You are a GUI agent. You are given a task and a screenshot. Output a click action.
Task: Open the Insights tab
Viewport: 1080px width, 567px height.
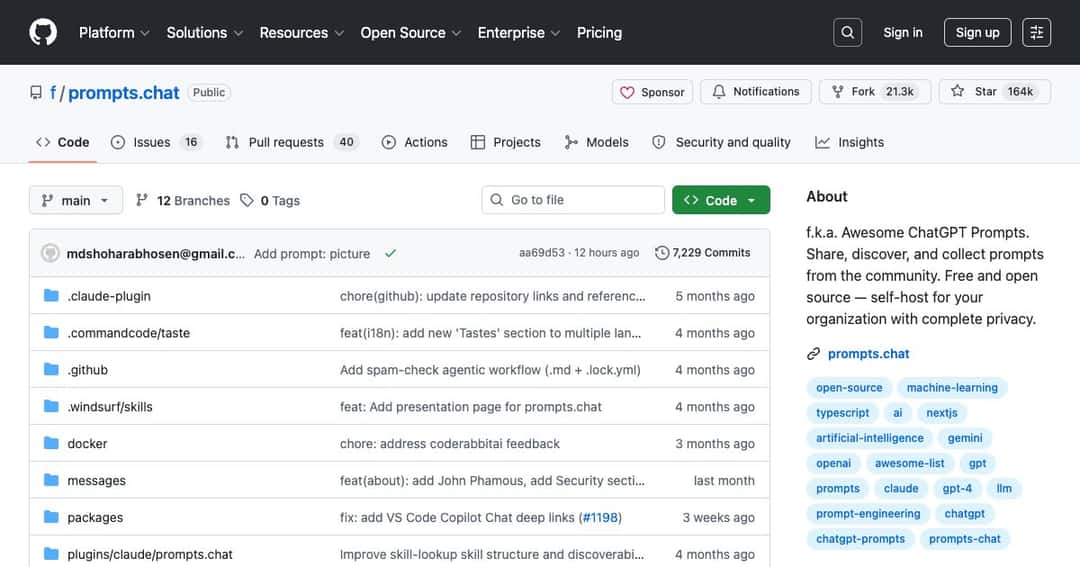tap(849, 142)
